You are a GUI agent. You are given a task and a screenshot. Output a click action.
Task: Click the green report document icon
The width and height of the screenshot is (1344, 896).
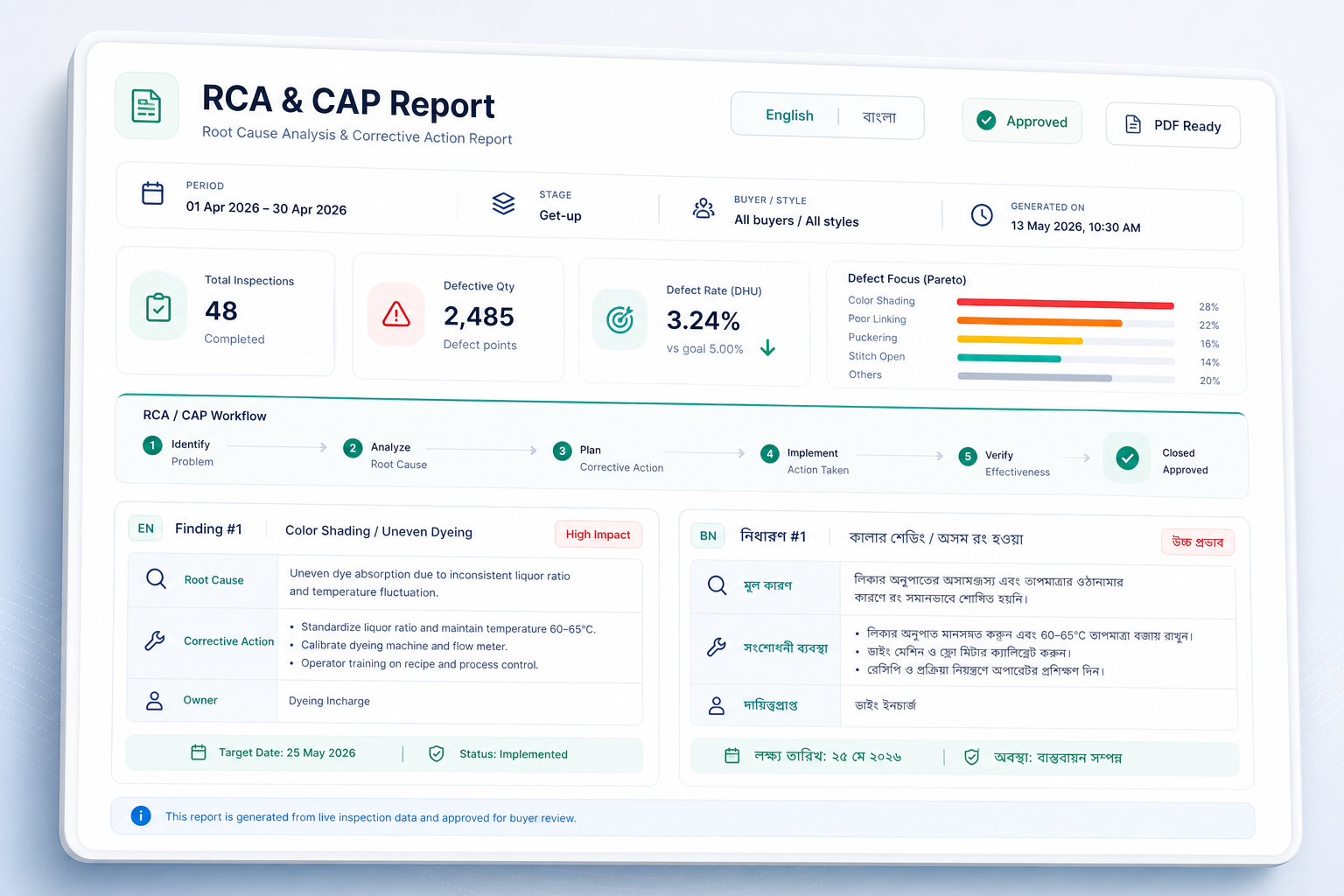pyautogui.click(x=146, y=106)
